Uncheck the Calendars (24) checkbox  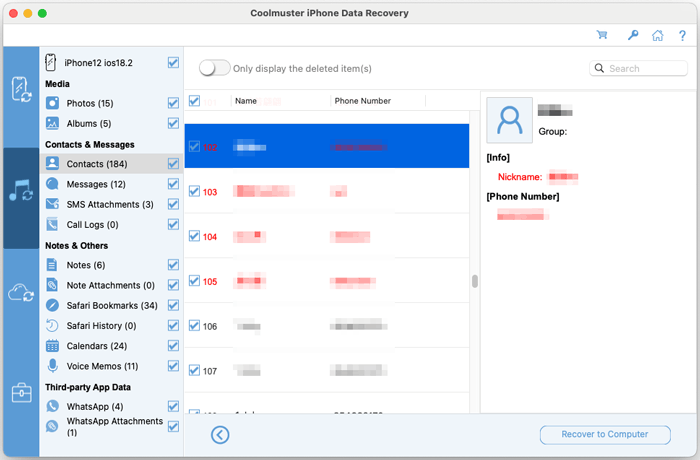[x=173, y=346]
